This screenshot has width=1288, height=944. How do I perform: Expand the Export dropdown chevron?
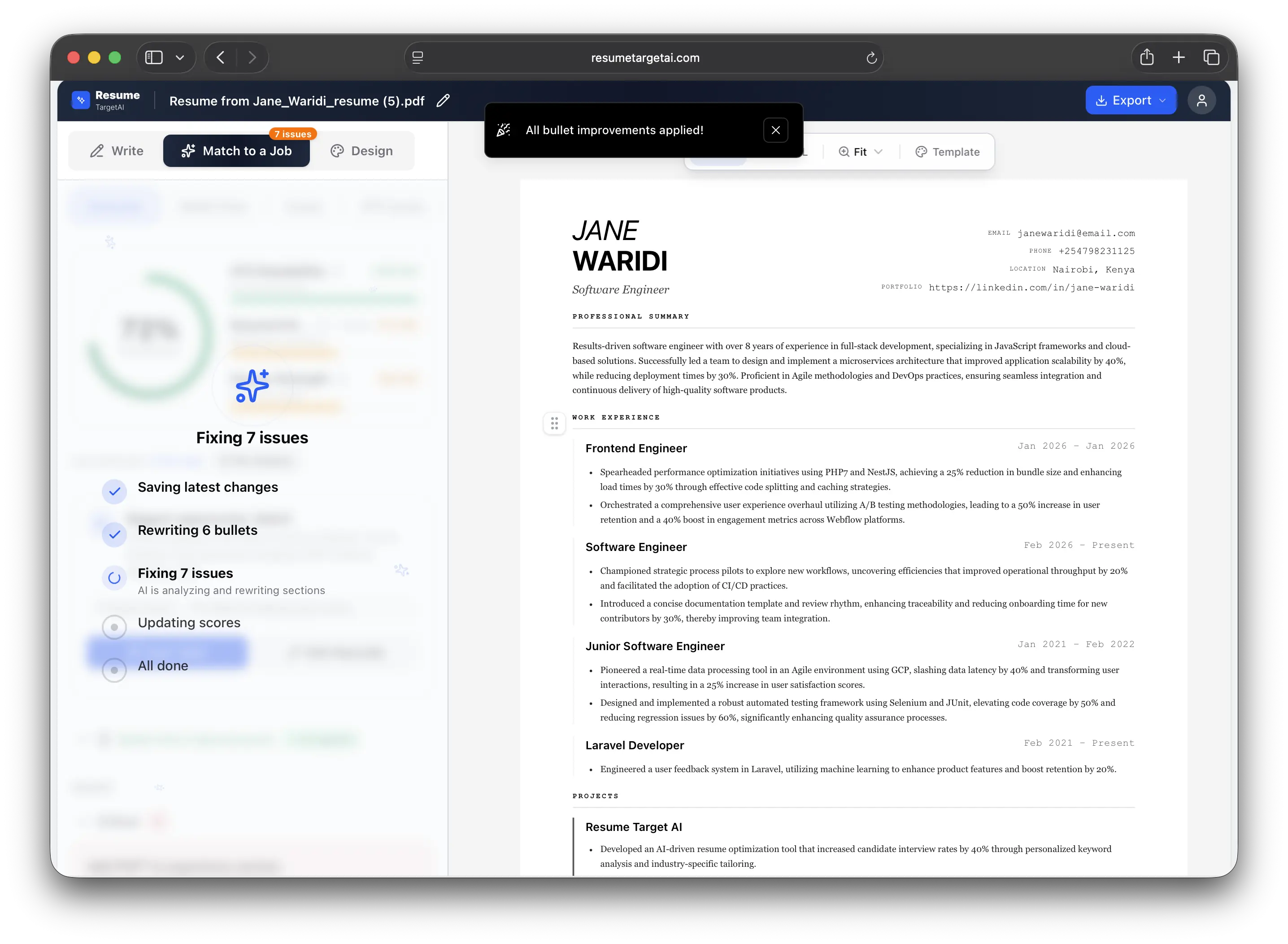(1163, 100)
